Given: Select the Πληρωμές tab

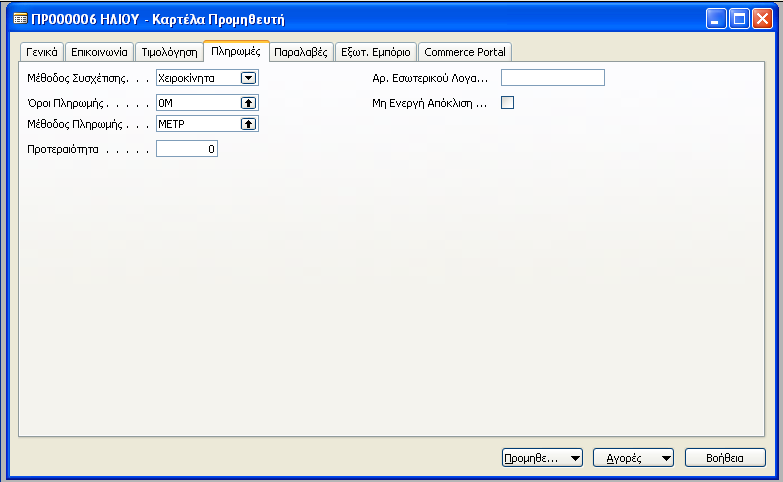Looking at the screenshot, I should pyautogui.click(x=236, y=51).
